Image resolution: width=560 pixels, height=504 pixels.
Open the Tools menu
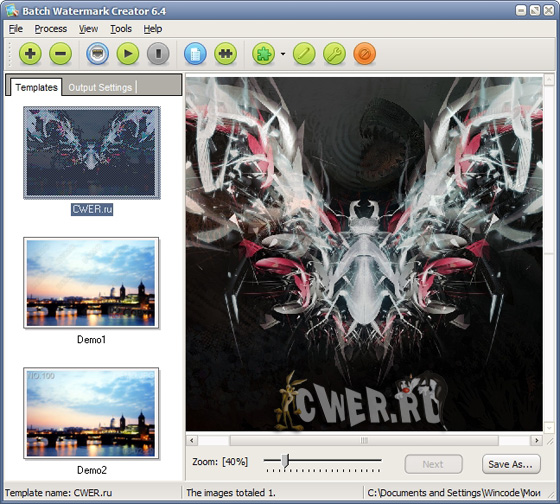(x=121, y=29)
